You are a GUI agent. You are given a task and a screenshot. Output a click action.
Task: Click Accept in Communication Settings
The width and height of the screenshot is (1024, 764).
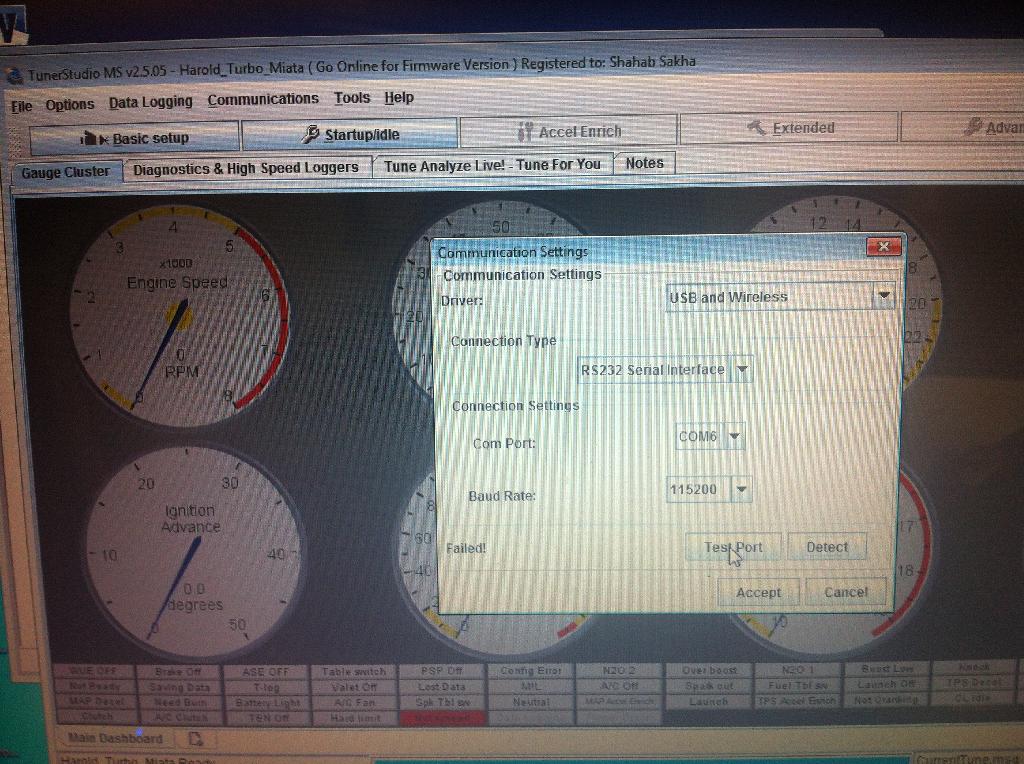pyautogui.click(x=758, y=592)
